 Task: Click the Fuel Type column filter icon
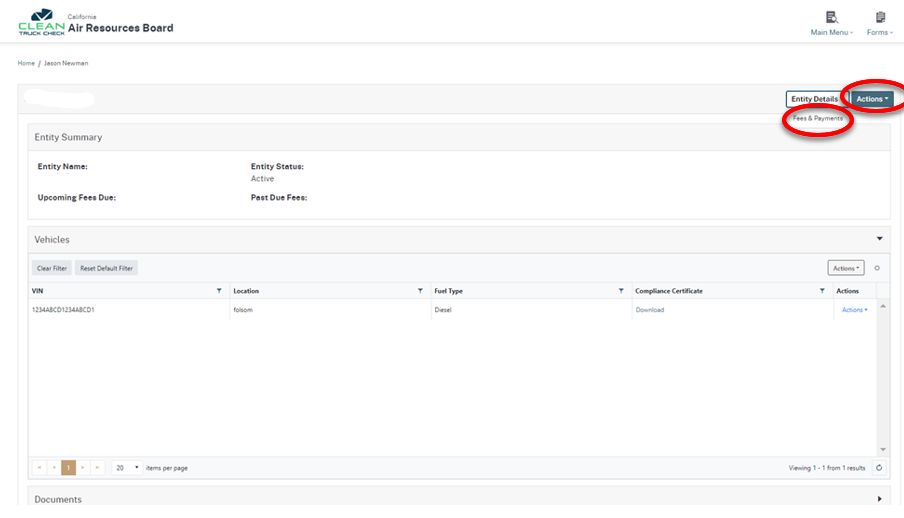click(621, 291)
